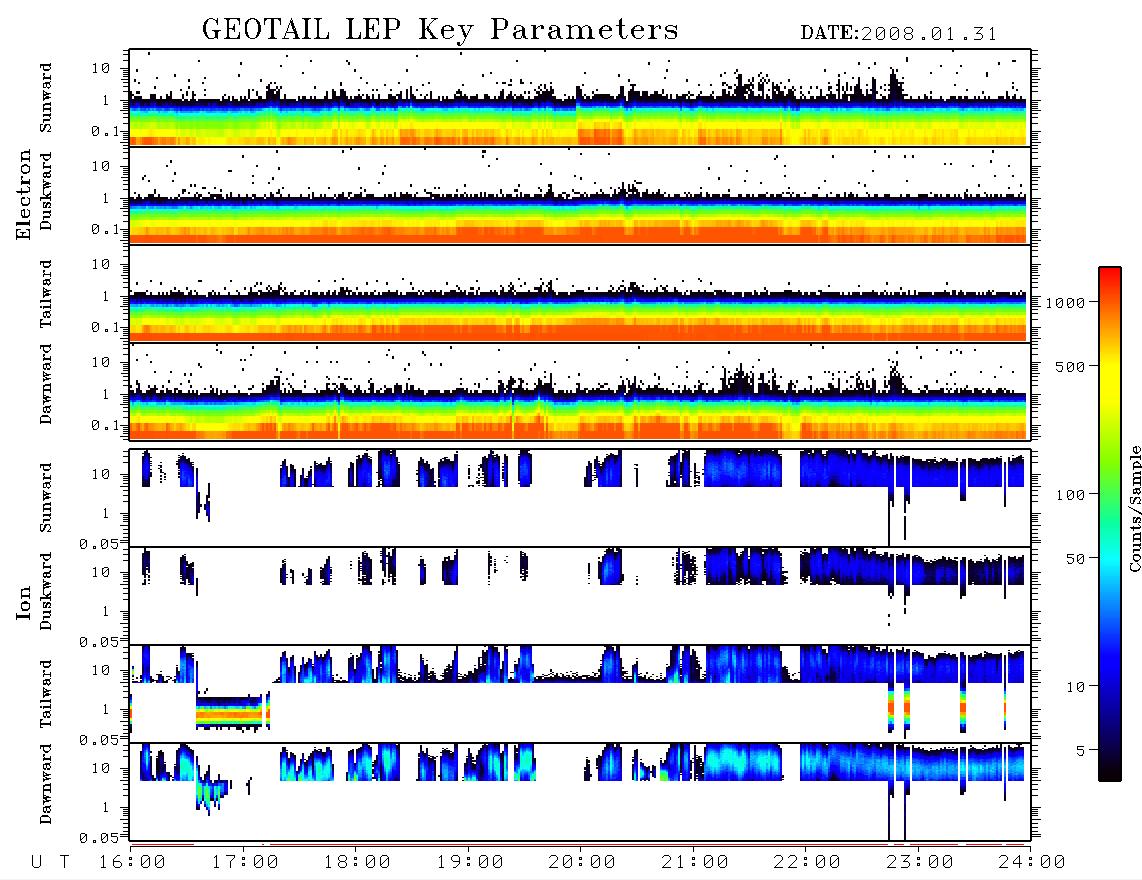
Task: Select the Electron "Sunward" panel label
Action: coord(46,98)
